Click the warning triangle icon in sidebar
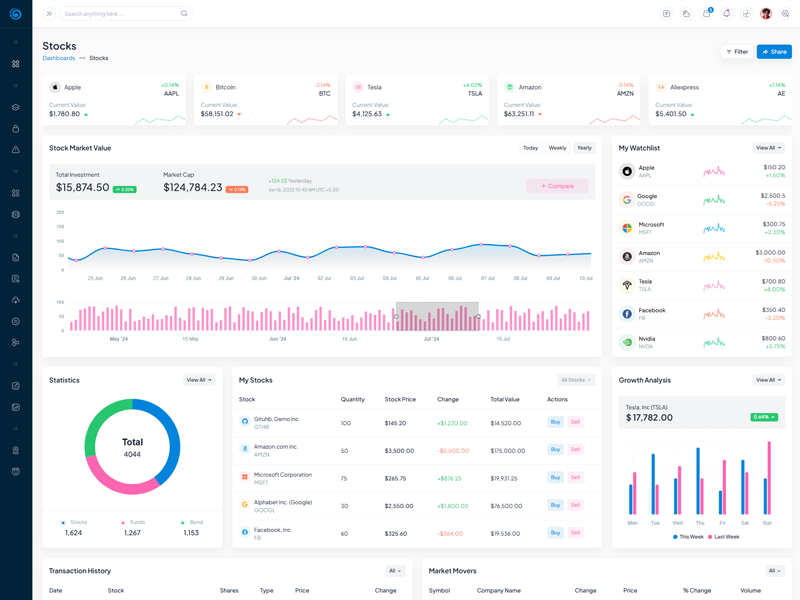This screenshot has width=800, height=600. point(16,150)
